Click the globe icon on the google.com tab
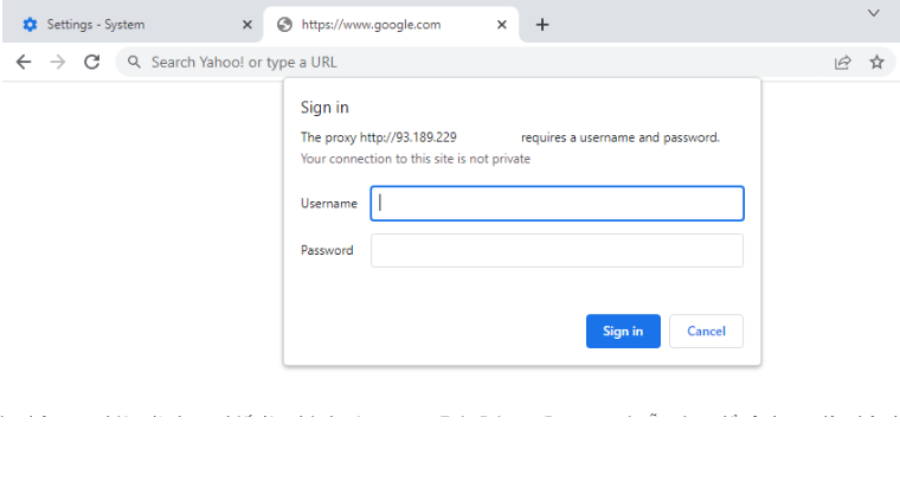900x500 pixels. [285, 25]
